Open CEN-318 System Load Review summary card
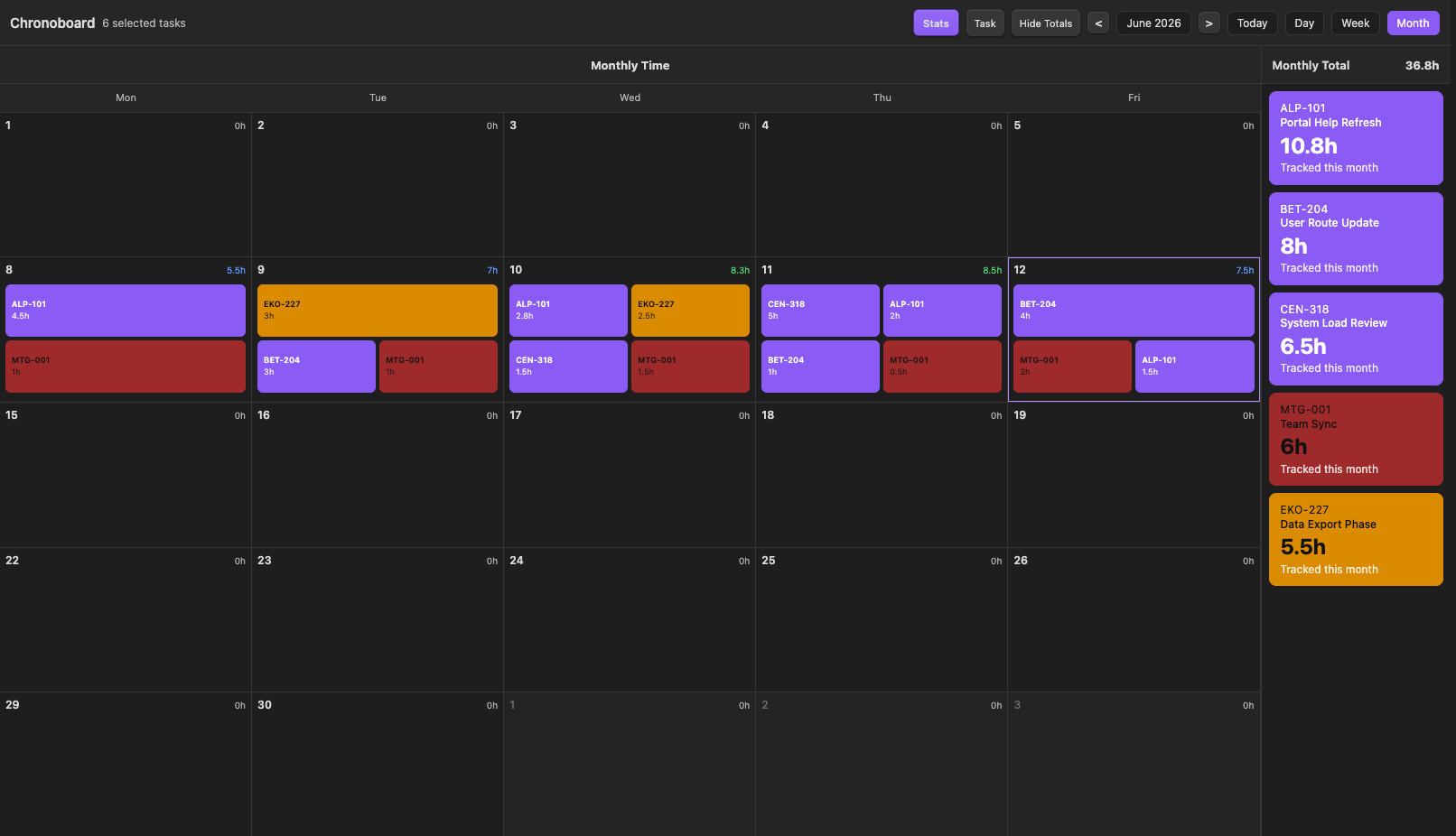This screenshot has width=1456, height=836. point(1356,339)
